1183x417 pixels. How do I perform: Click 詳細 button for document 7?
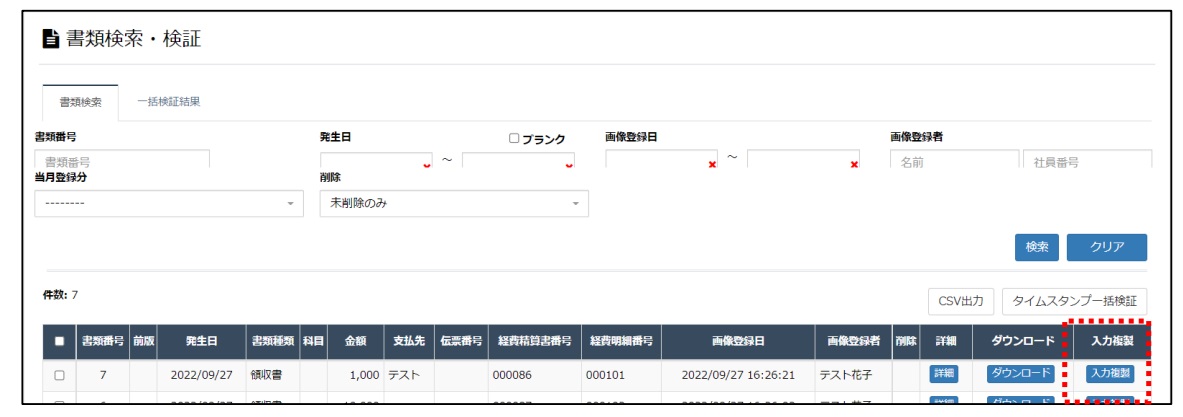[945, 373]
